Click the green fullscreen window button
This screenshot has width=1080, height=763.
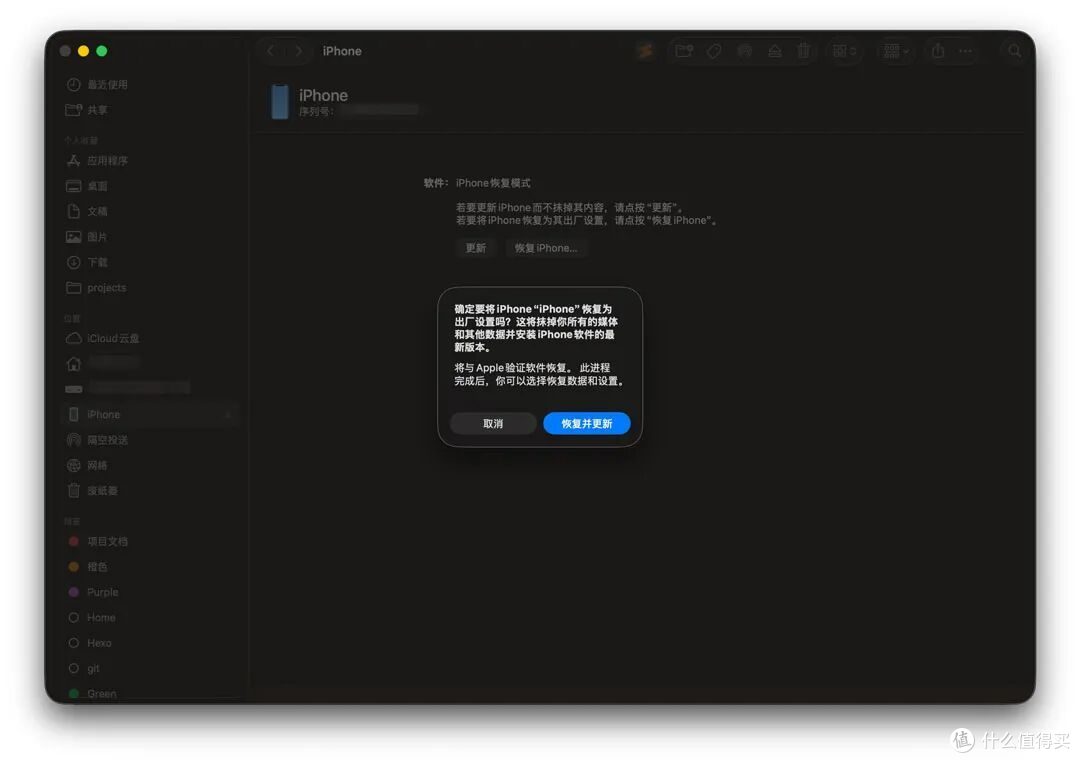(101, 51)
